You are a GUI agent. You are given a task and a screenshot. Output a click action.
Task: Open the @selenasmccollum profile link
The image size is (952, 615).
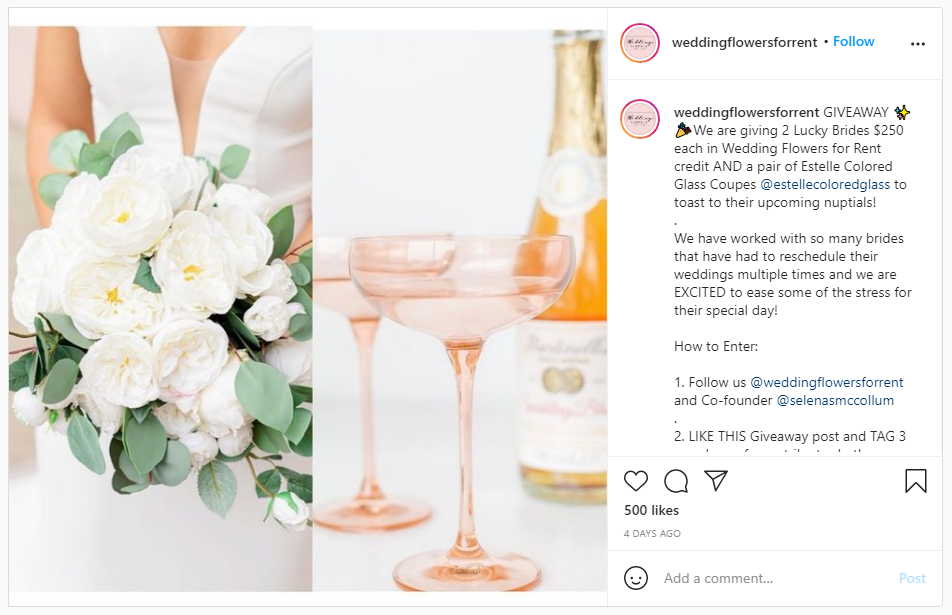835,401
